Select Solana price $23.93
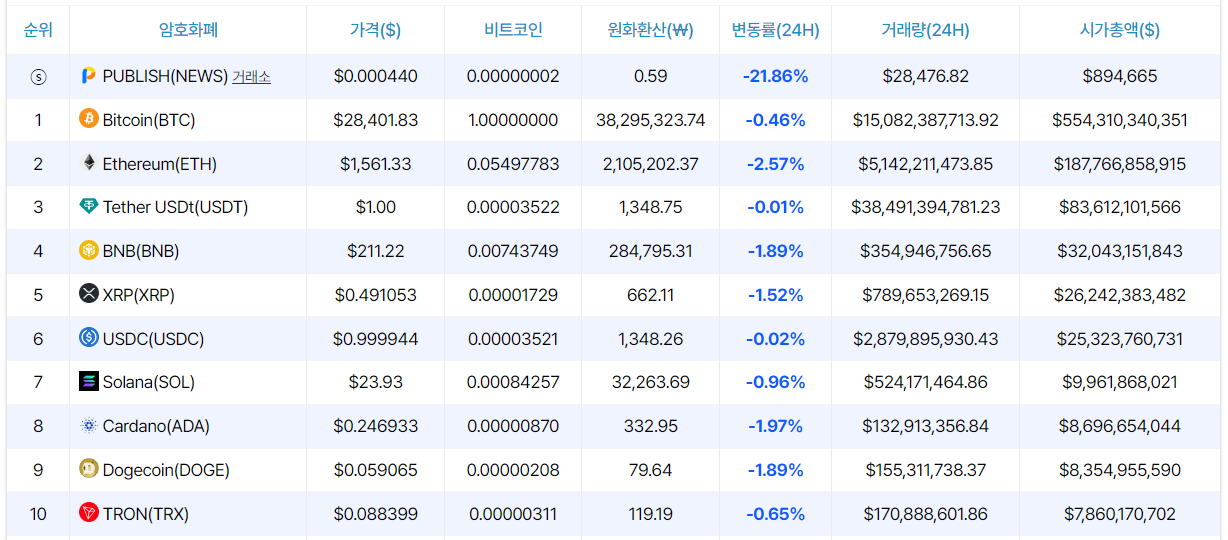The width and height of the screenshot is (1228, 540). tap(376, 382)
